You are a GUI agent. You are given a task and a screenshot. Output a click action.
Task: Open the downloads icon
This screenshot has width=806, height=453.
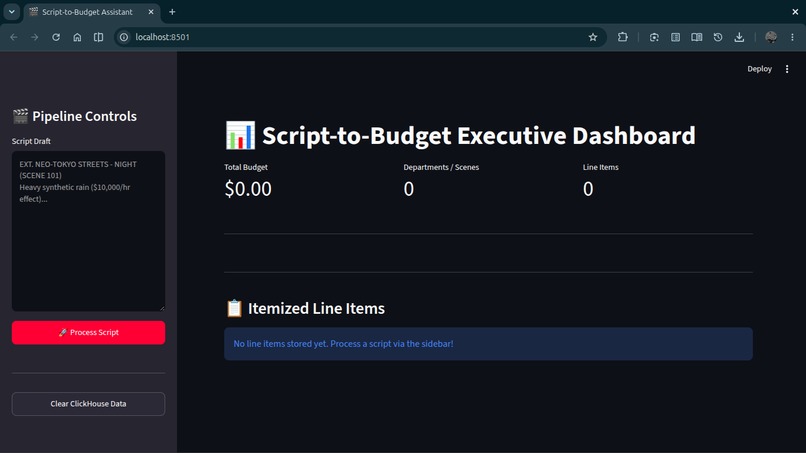[739, 37]
